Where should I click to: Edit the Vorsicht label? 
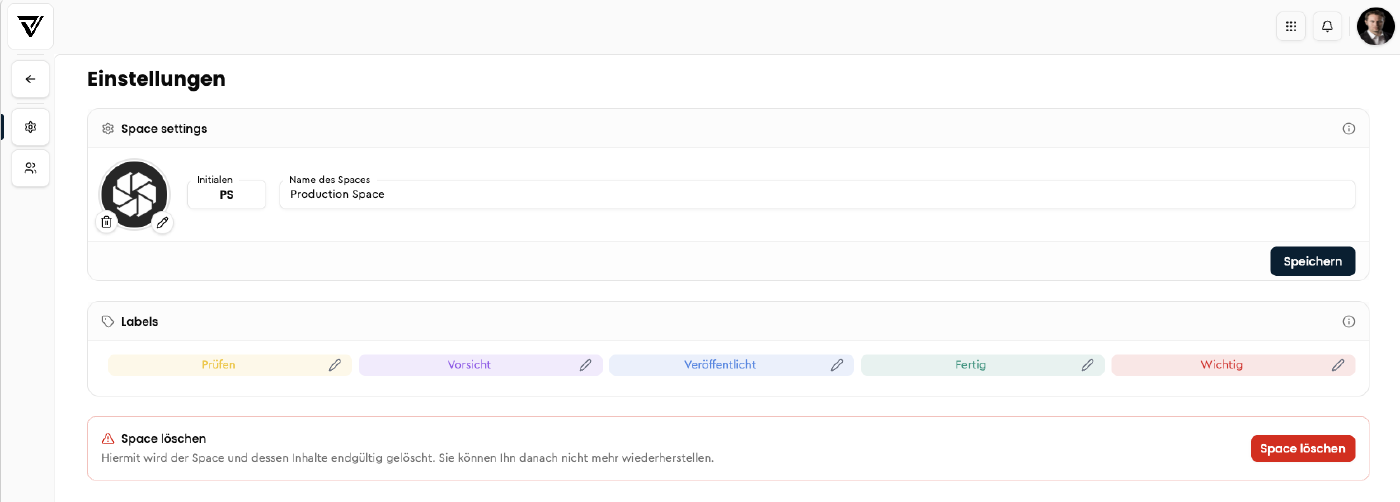tap(586, 365)
